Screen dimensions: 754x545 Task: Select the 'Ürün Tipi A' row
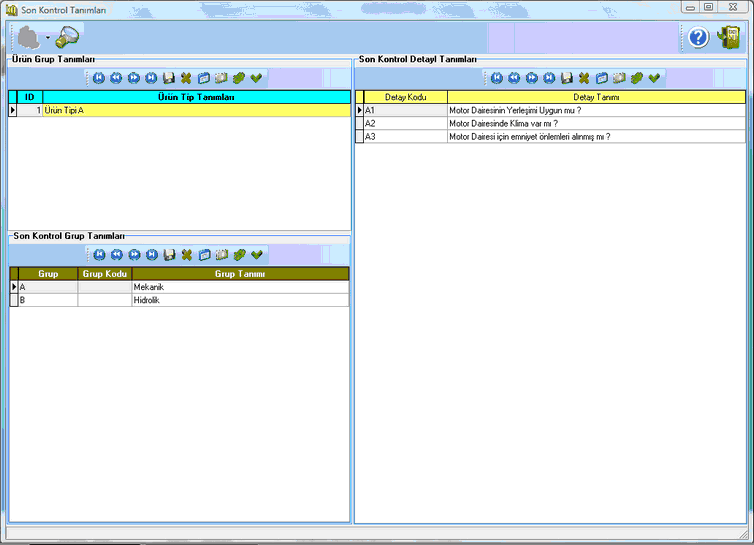(196, 110)
